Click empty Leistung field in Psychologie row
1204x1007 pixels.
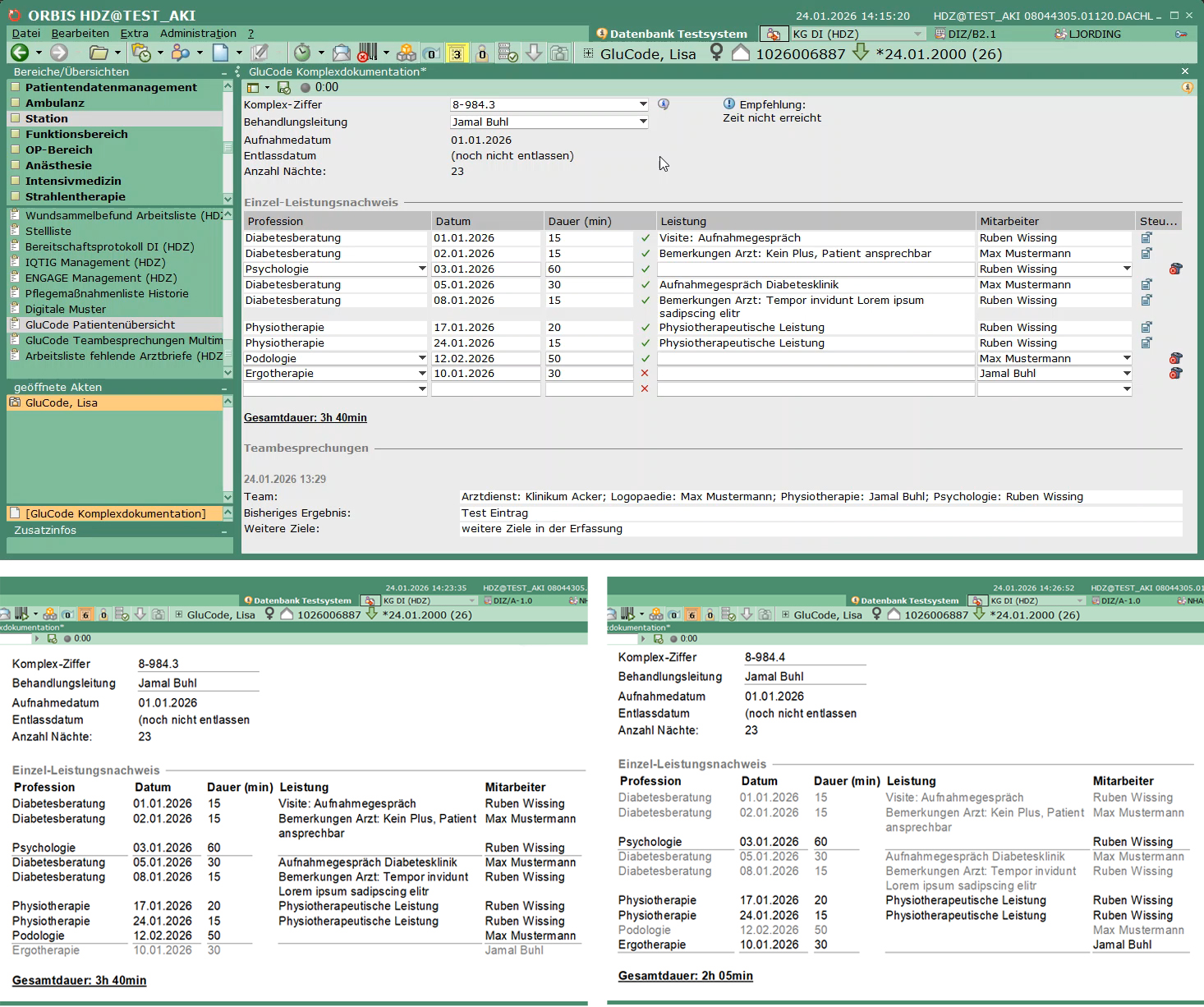point(816,269)
